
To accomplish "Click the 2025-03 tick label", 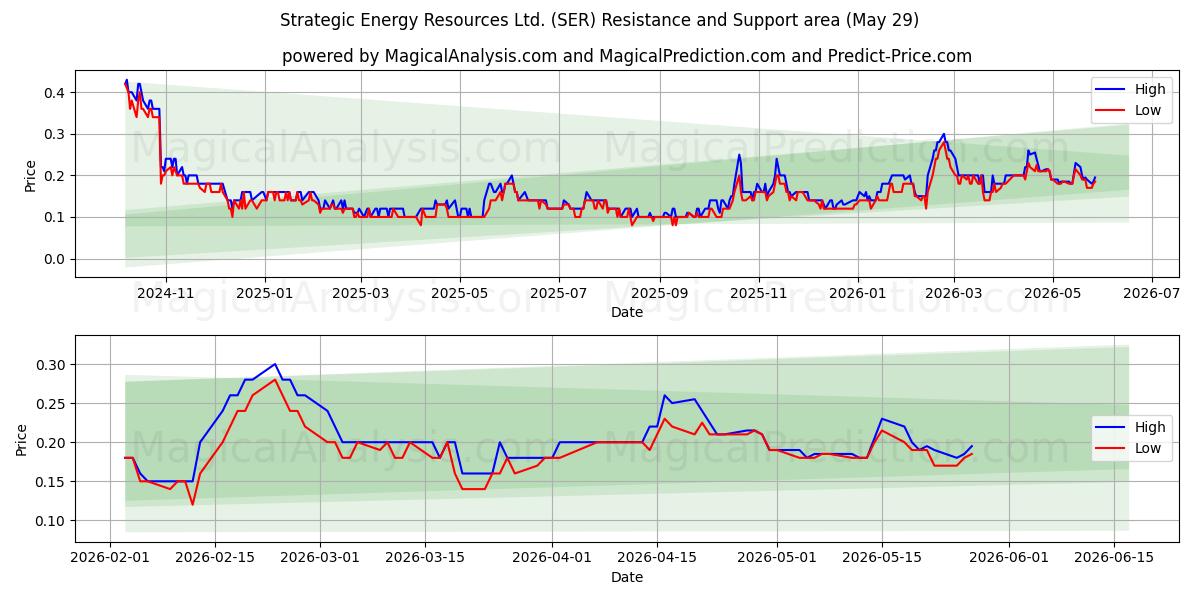I will pos(361,294).
